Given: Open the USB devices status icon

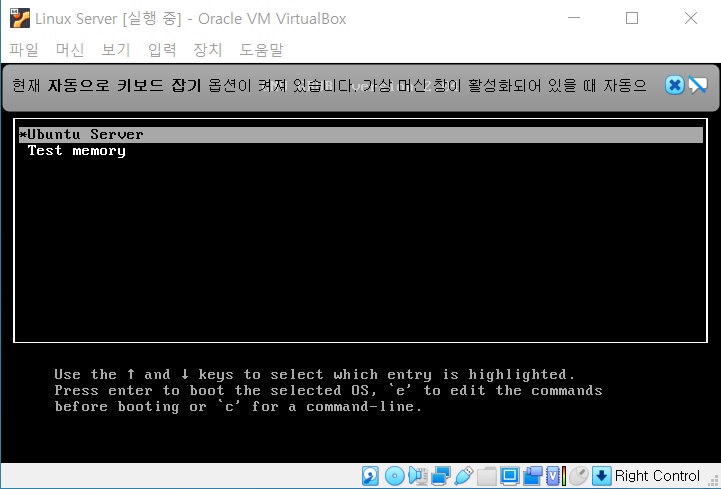Looking at the screenshot, I should click(x=464, y=476).
